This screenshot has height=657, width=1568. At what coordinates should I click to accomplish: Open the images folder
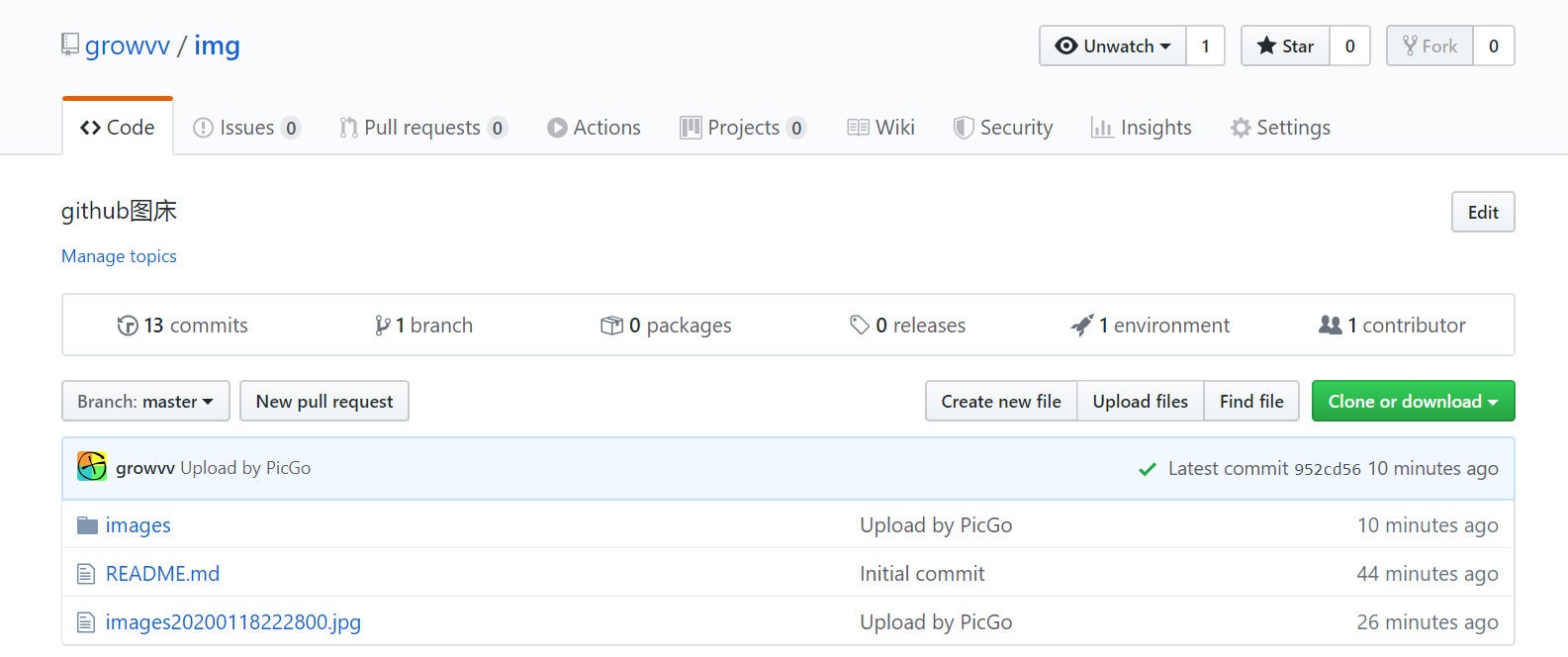[138, 525]
